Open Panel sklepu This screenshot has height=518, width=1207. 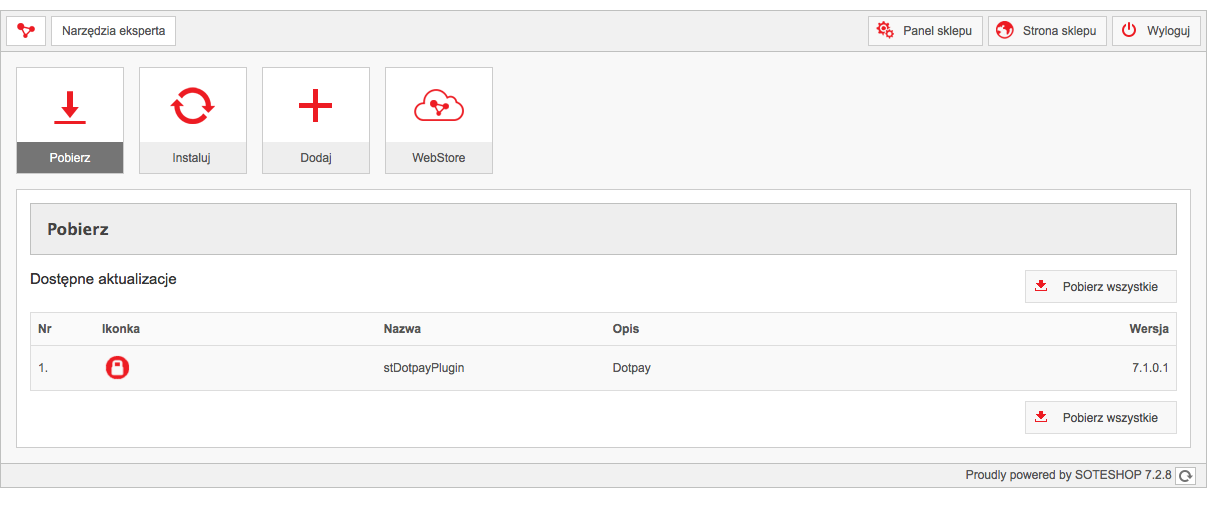click(925, 31)
